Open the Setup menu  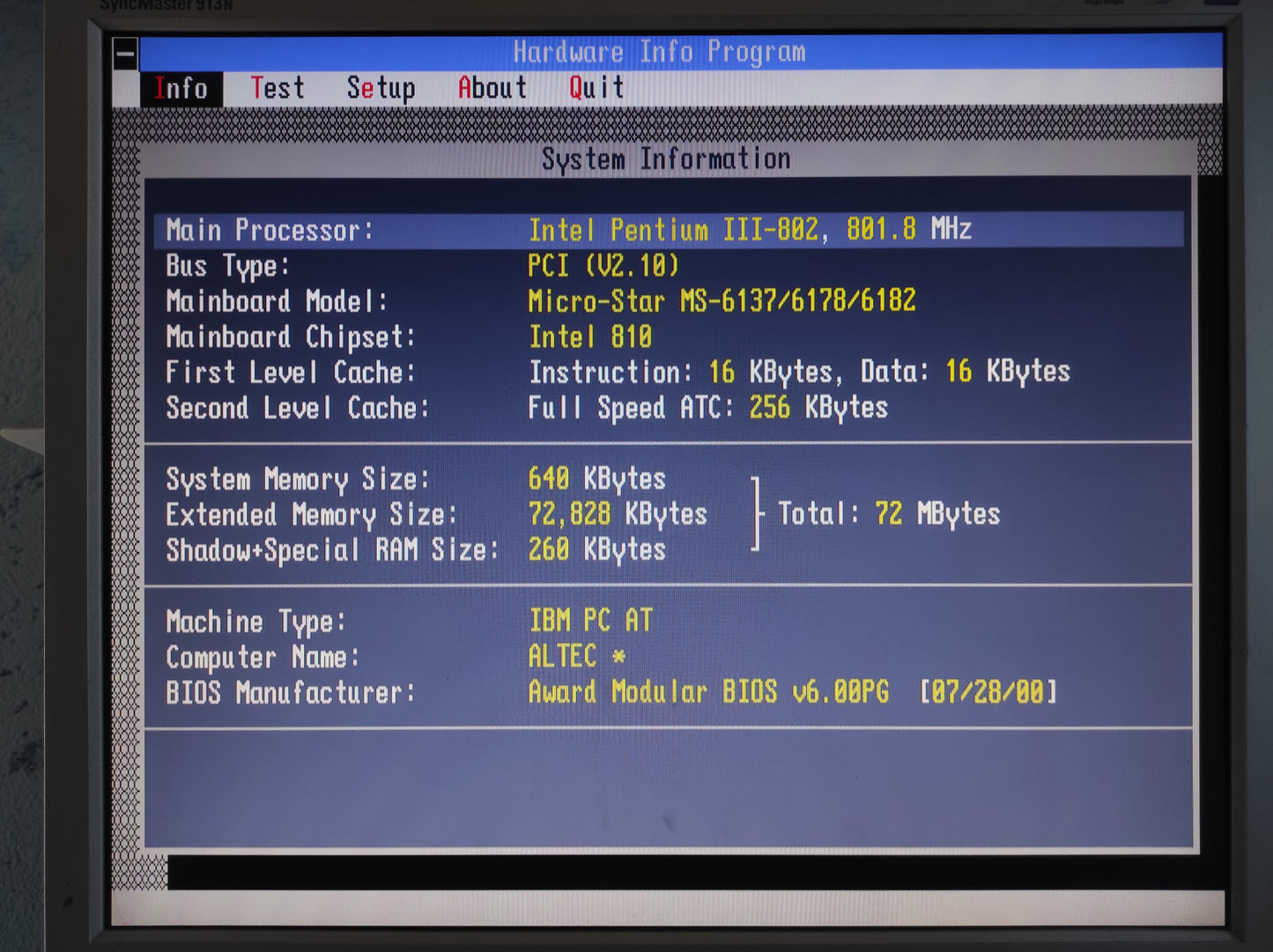point(381,89)
